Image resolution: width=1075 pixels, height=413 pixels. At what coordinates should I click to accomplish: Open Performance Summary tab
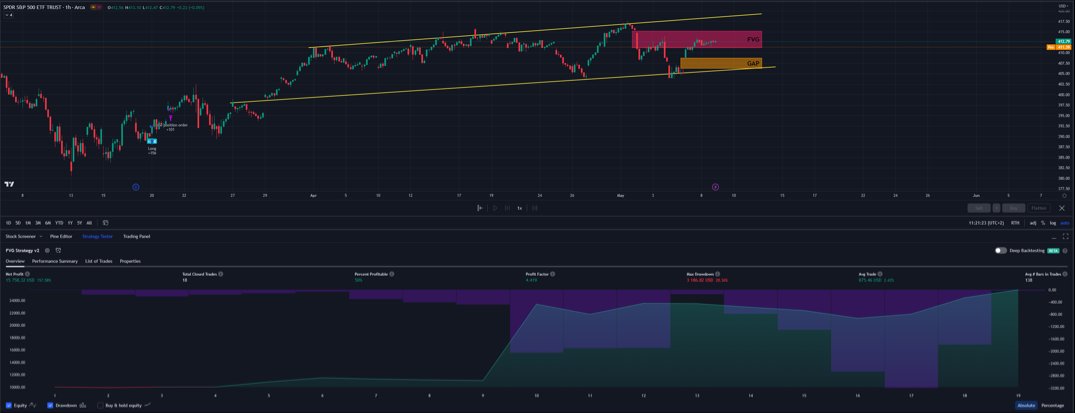tap(55, 261)
